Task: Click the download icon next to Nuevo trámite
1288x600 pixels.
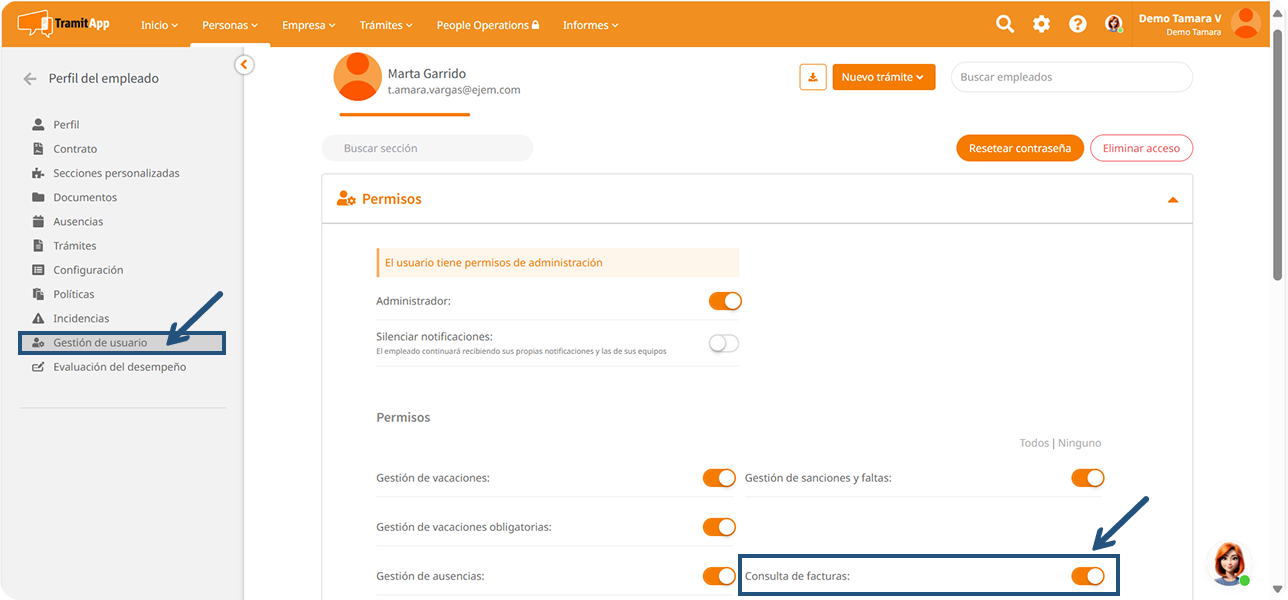Action: tap(813, 77)
